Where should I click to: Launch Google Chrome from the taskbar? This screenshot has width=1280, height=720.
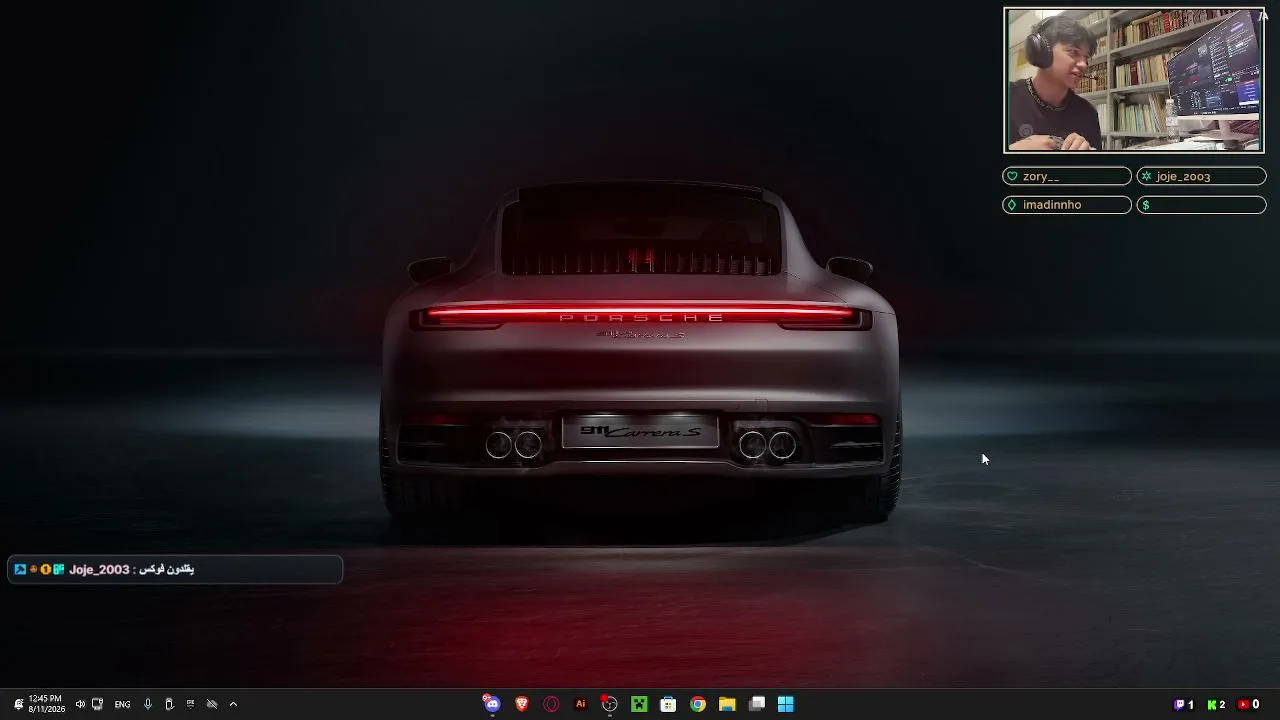click(698, 704)
